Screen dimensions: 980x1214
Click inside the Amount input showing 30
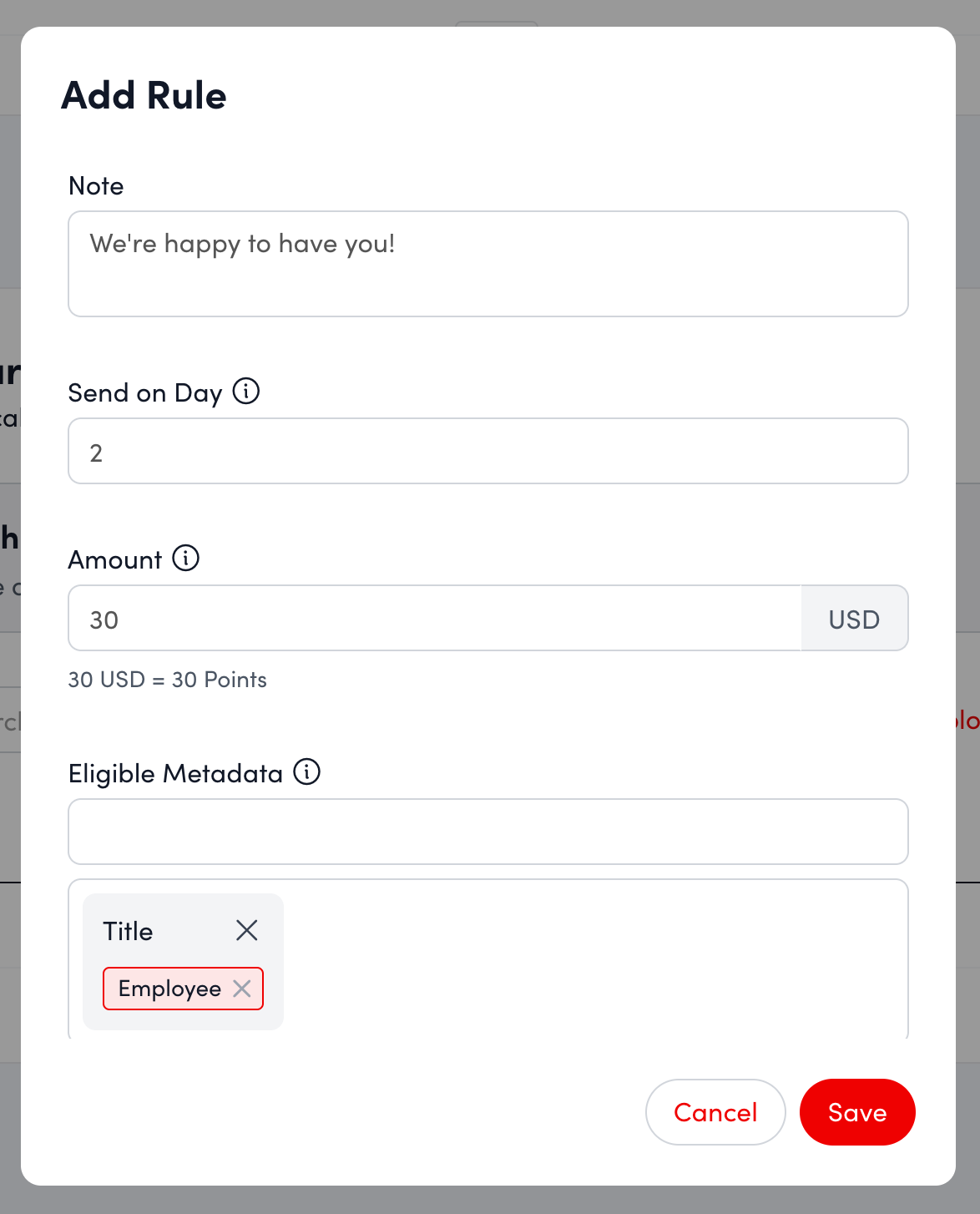click(434, 618)
